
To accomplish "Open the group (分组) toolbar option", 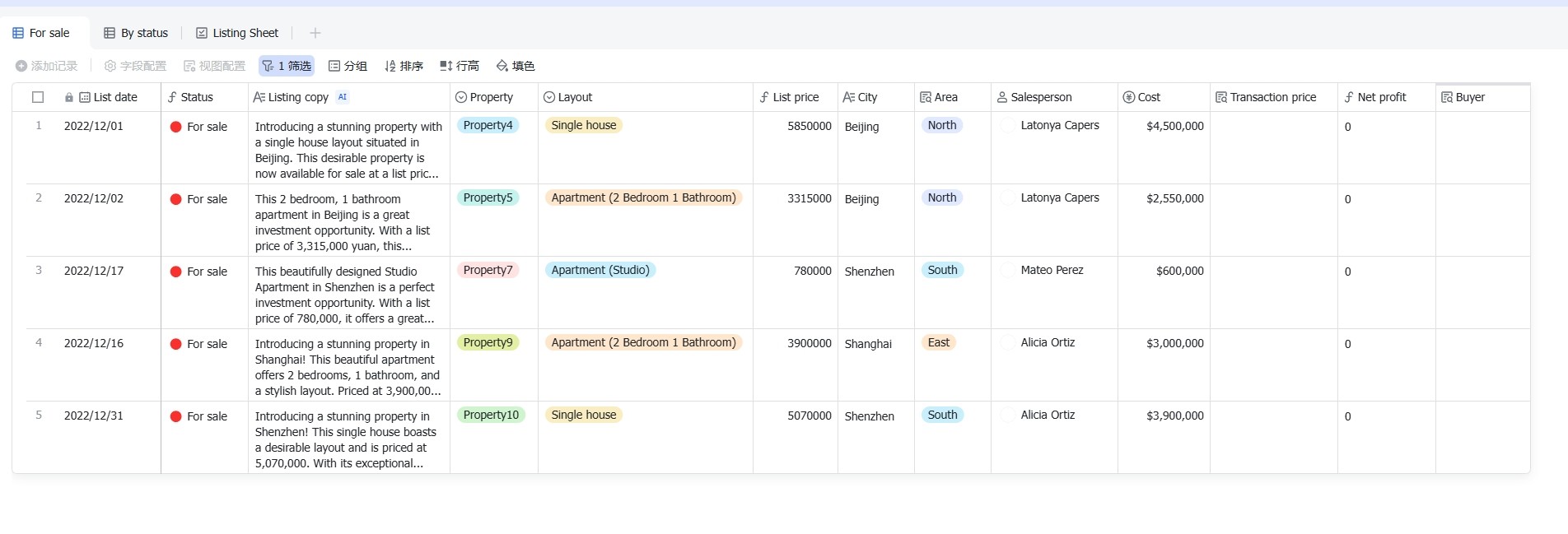I will pos(347,66).
